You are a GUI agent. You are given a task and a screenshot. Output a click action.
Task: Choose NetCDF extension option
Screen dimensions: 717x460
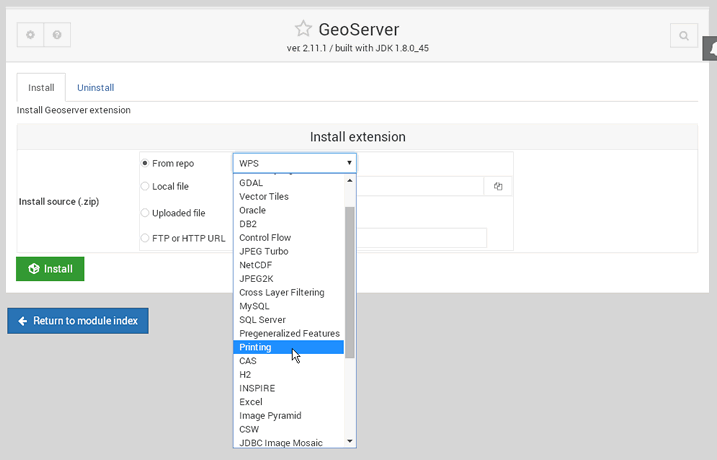click(289, 265)
